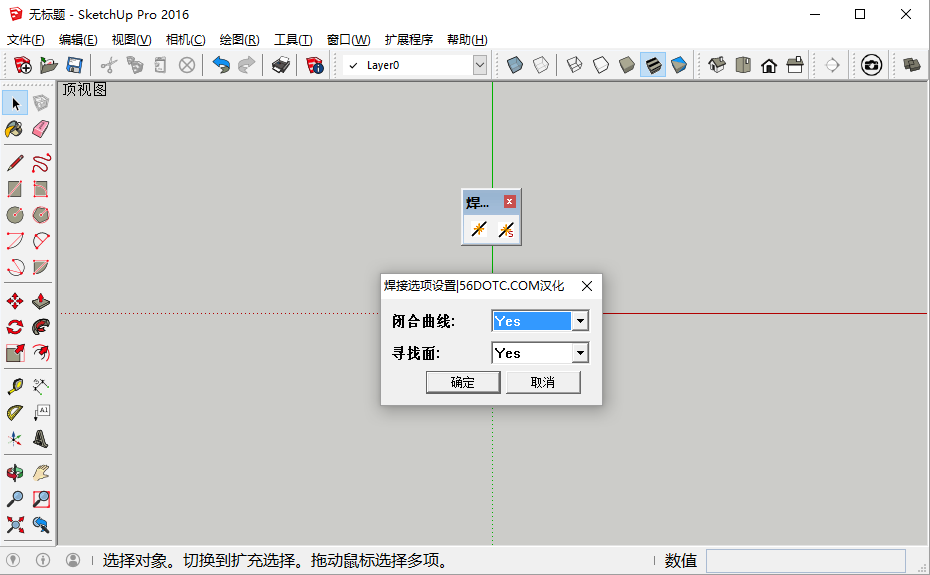Select the Eraser tool
The height and width of the screenshot is (575, 930).
41,129
